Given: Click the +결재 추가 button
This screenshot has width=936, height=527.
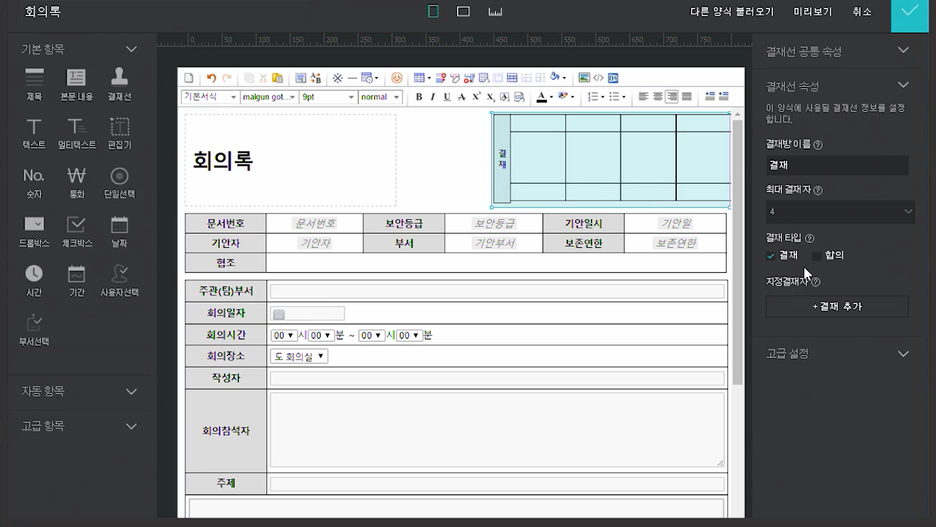Looking at the screenshot, I should pyautogui.click(x=837, y=306).
